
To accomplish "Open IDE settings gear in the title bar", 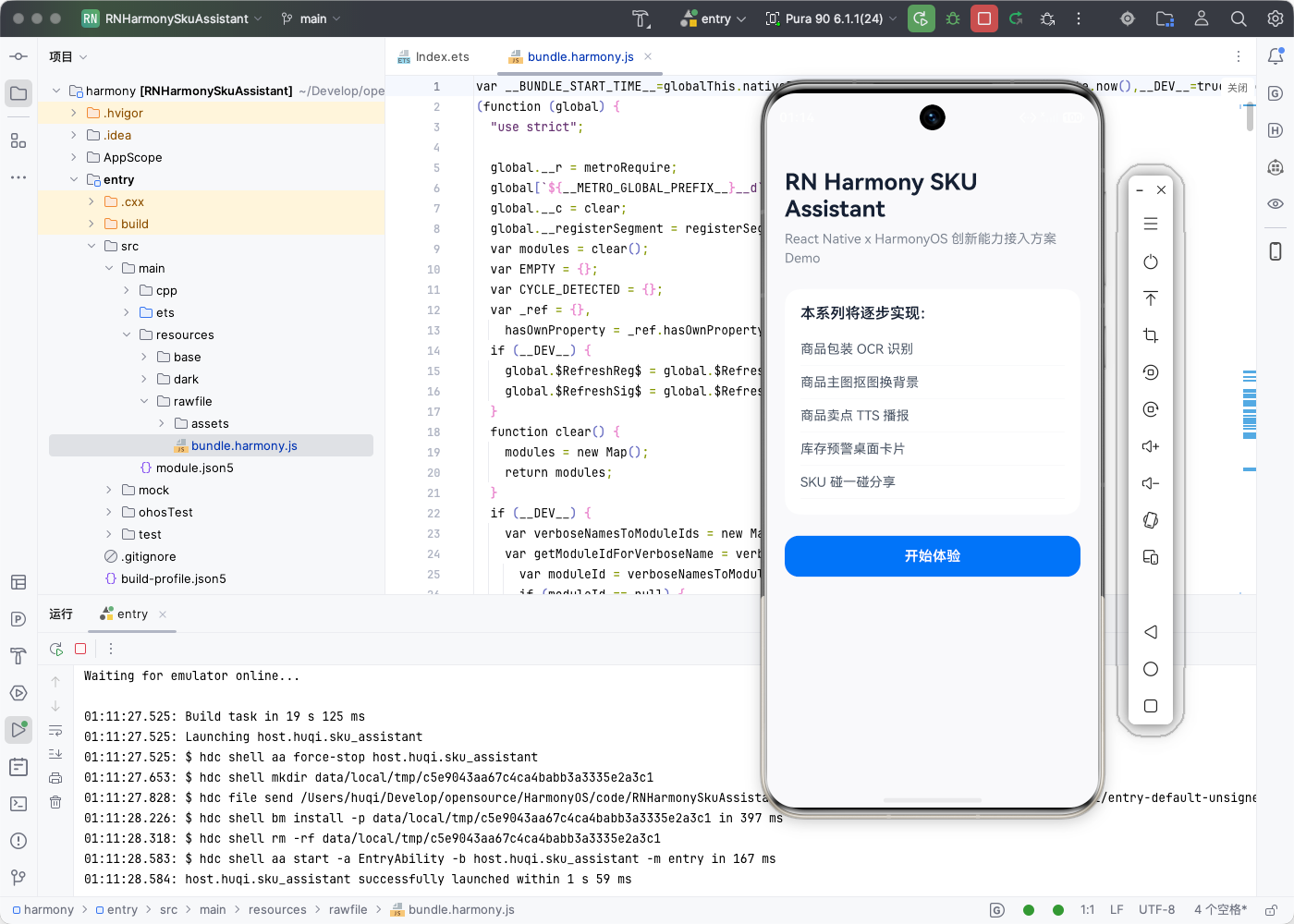I will pos(1276,18).
